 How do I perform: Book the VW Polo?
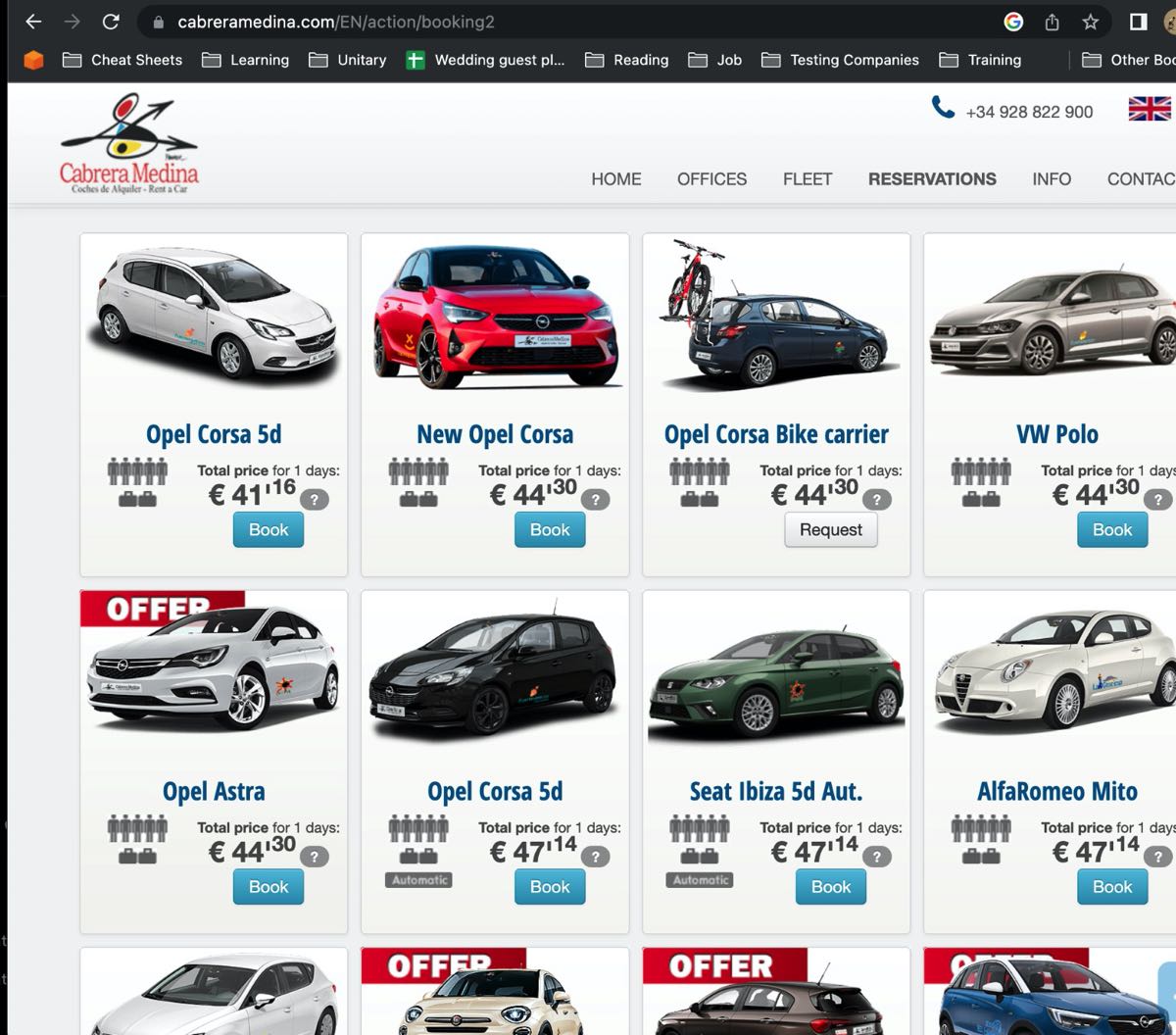click(1112, 529)
